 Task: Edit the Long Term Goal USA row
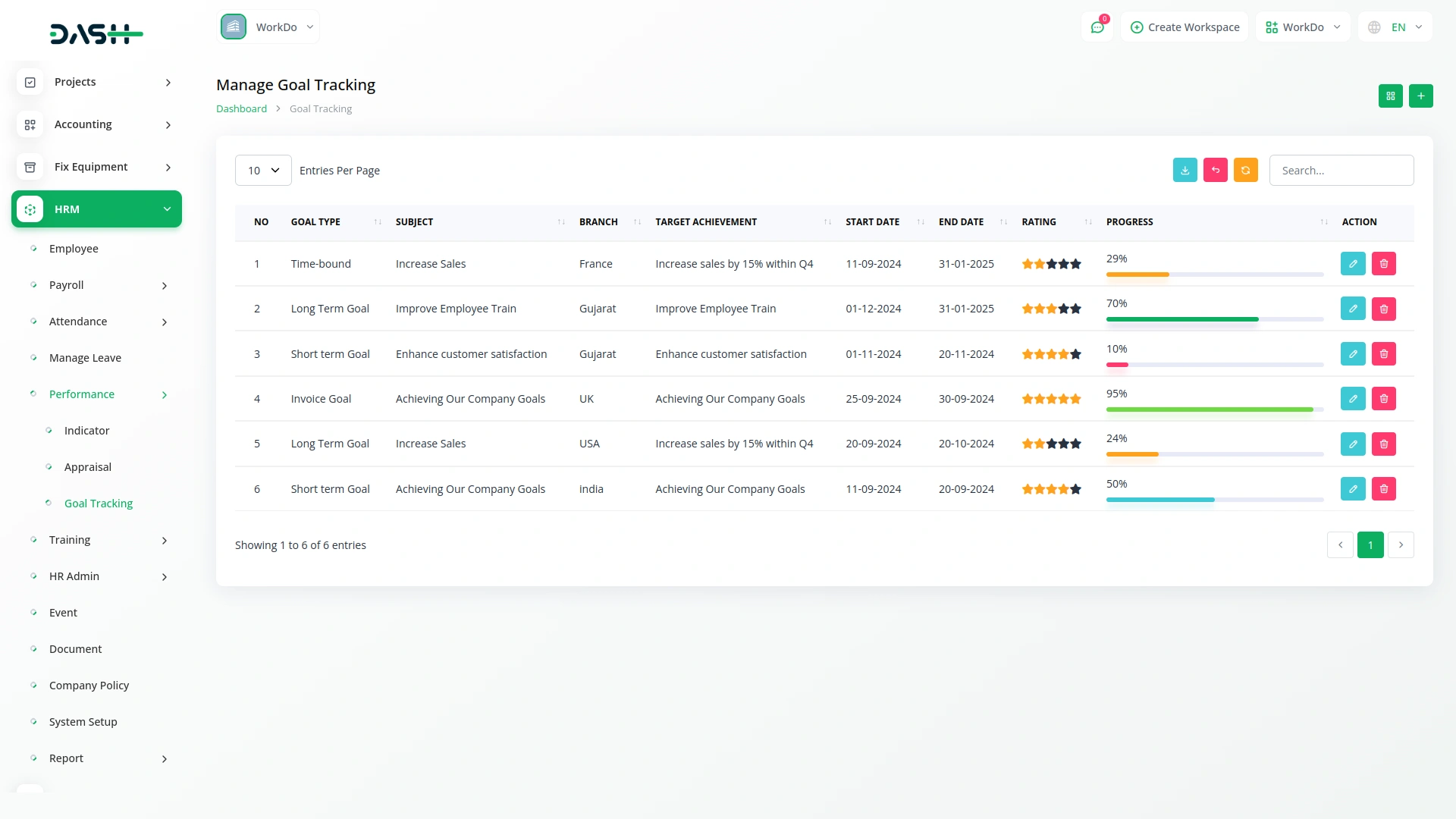[x=1352, y=444]
